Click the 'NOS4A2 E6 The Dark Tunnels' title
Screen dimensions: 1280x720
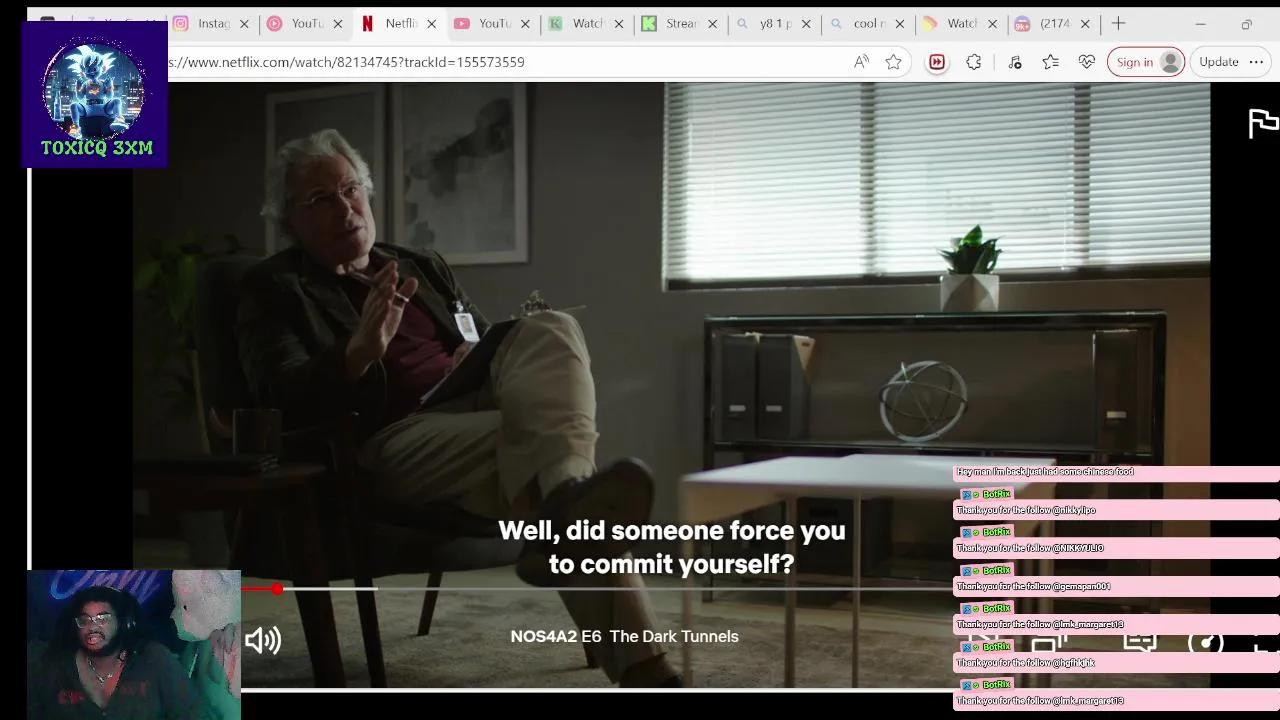pyautogui.click(x=624, y=636)
